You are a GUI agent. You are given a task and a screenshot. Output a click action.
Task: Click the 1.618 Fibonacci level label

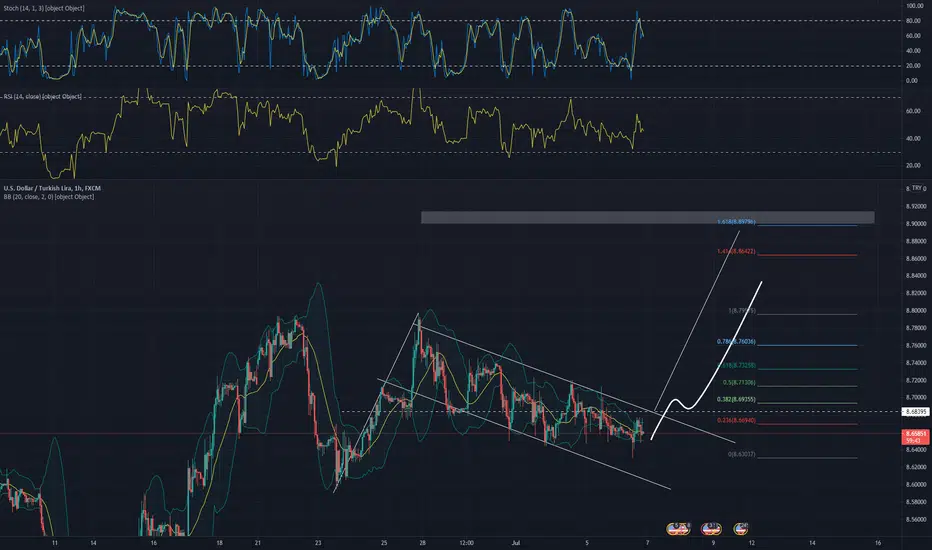tap(736, 222)
